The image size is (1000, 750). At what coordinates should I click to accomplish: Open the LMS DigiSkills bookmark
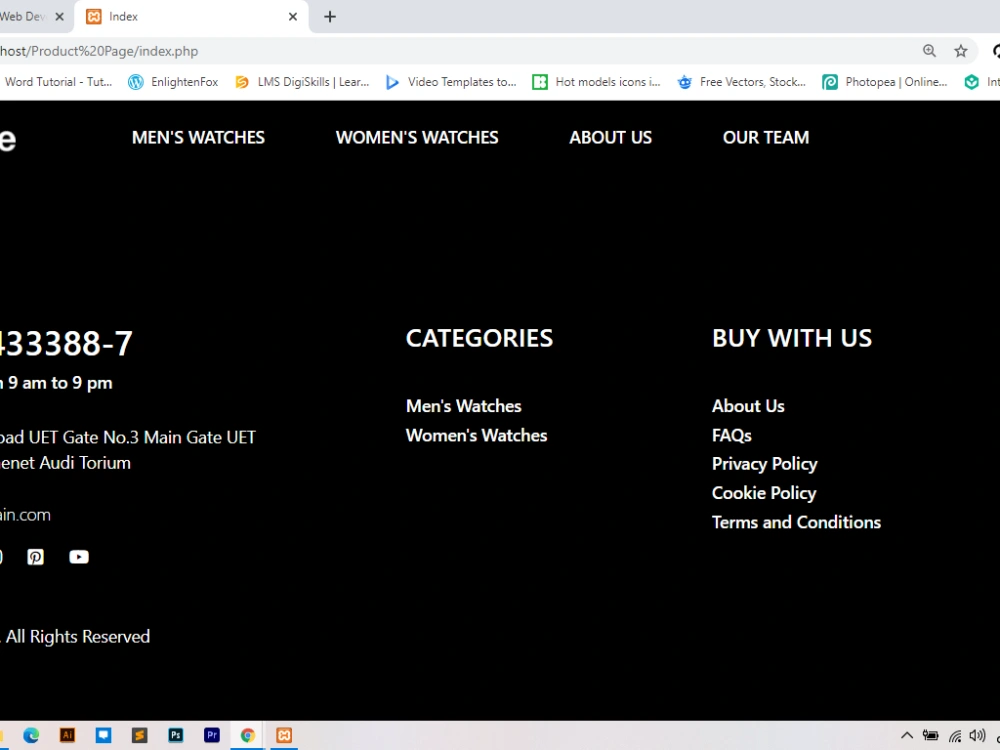pyautogui.click(x=302, y=82)
